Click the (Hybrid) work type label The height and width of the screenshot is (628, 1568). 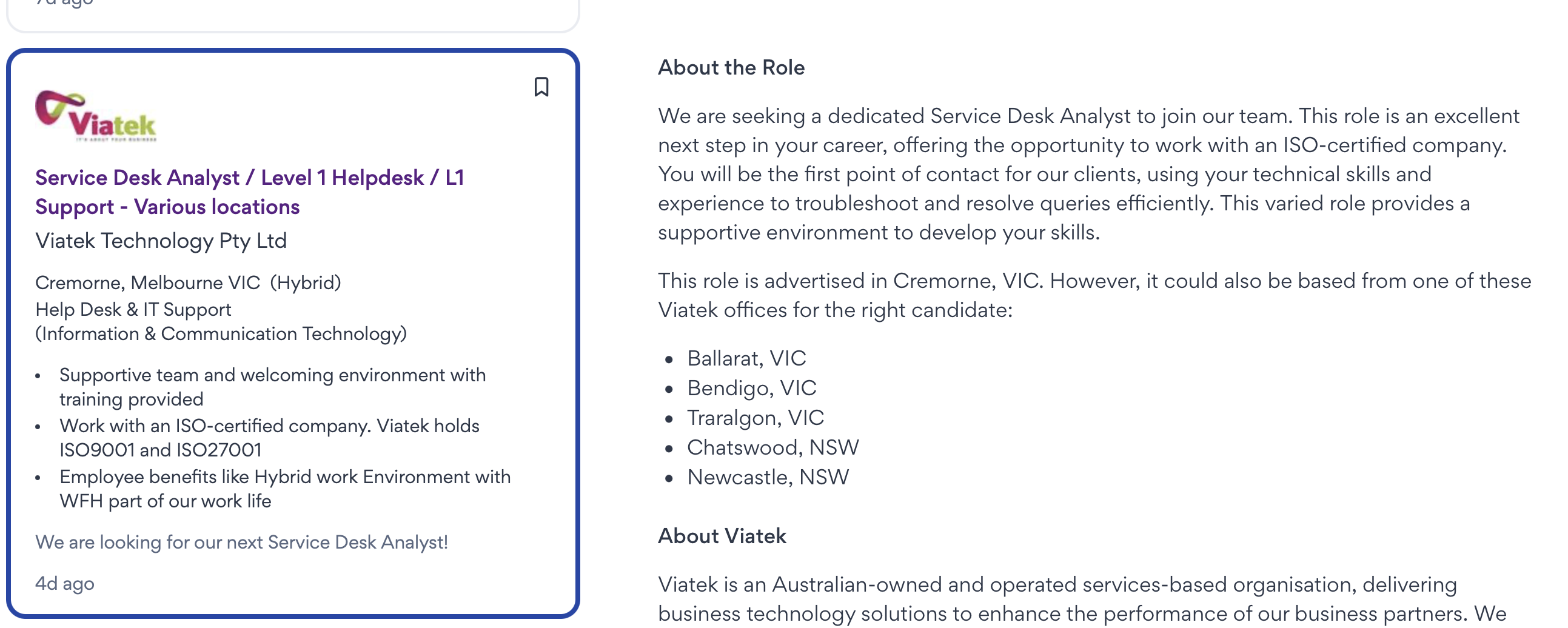pyautogui.click(x=306, y=282)
